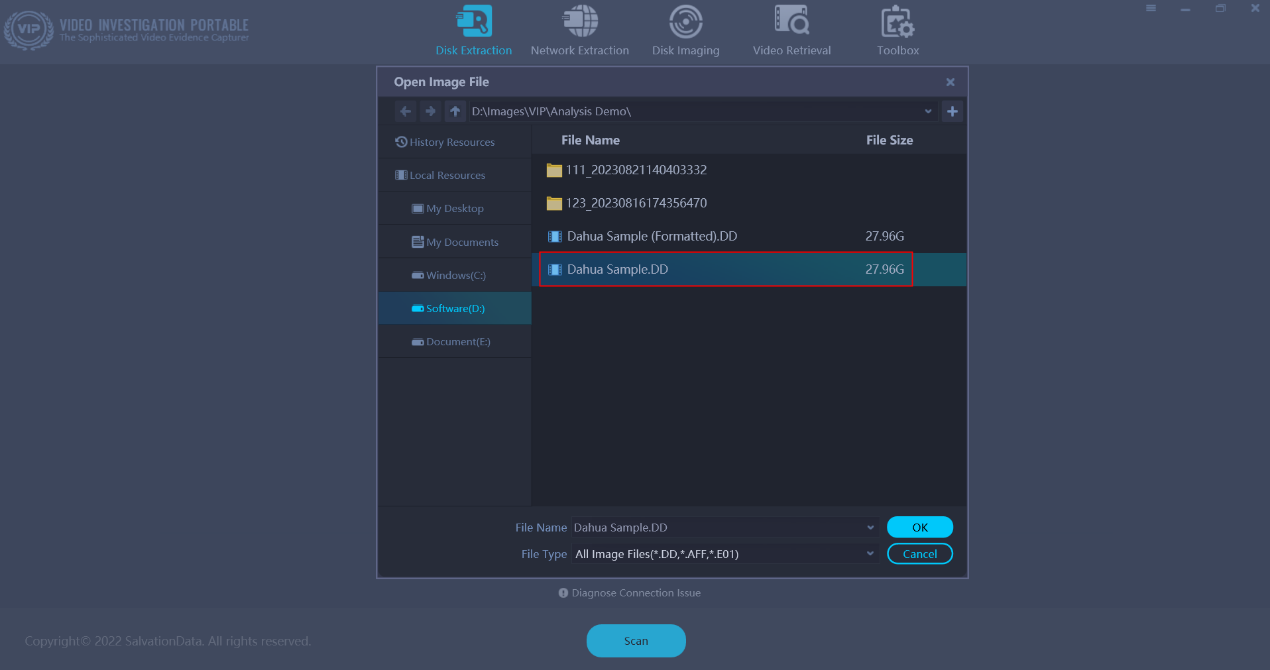Switch to Network Extraction
The height and width of the screenshot is (670, 1270).
[580, 31]
